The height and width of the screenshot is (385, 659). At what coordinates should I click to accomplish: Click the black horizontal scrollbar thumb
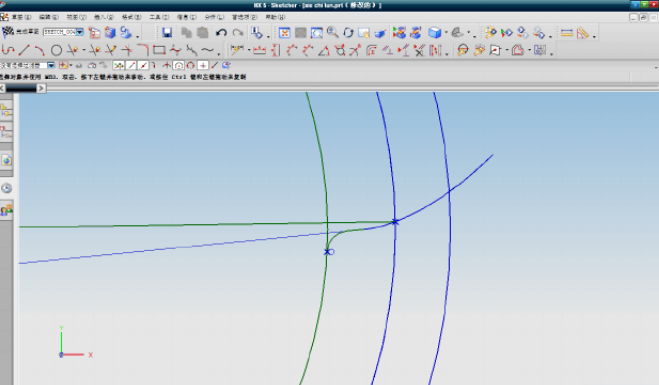point(21,88)
